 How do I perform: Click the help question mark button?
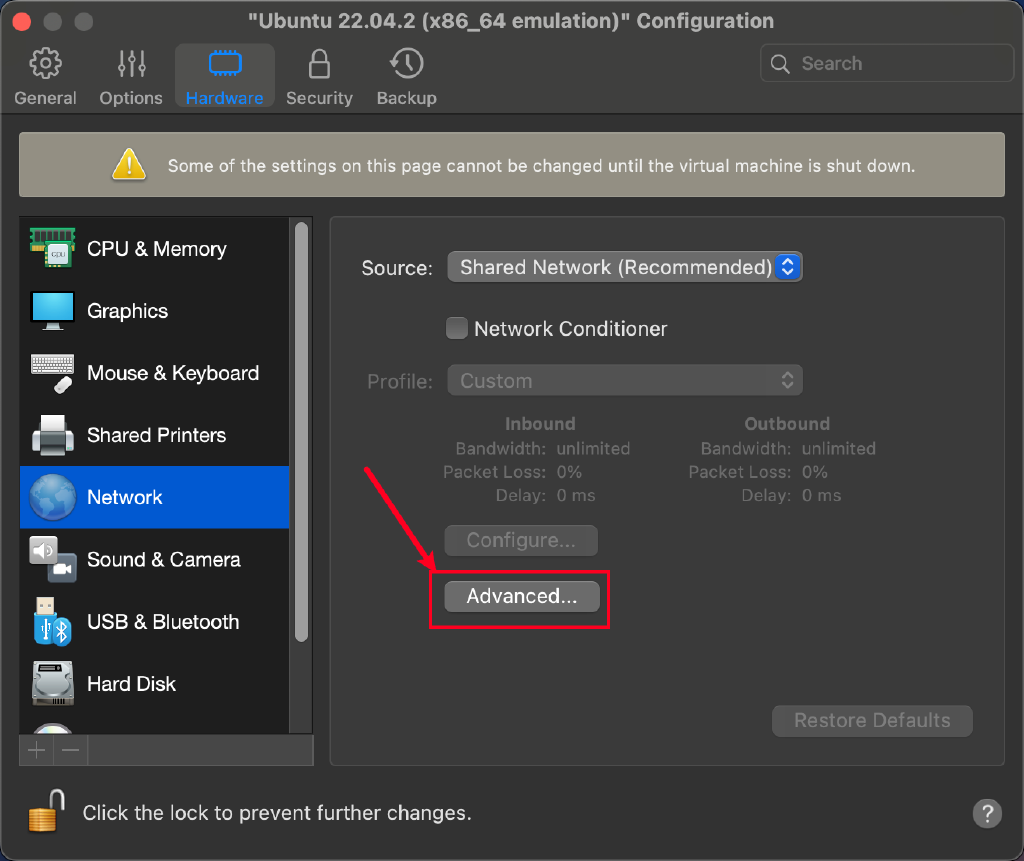(986, 812)
